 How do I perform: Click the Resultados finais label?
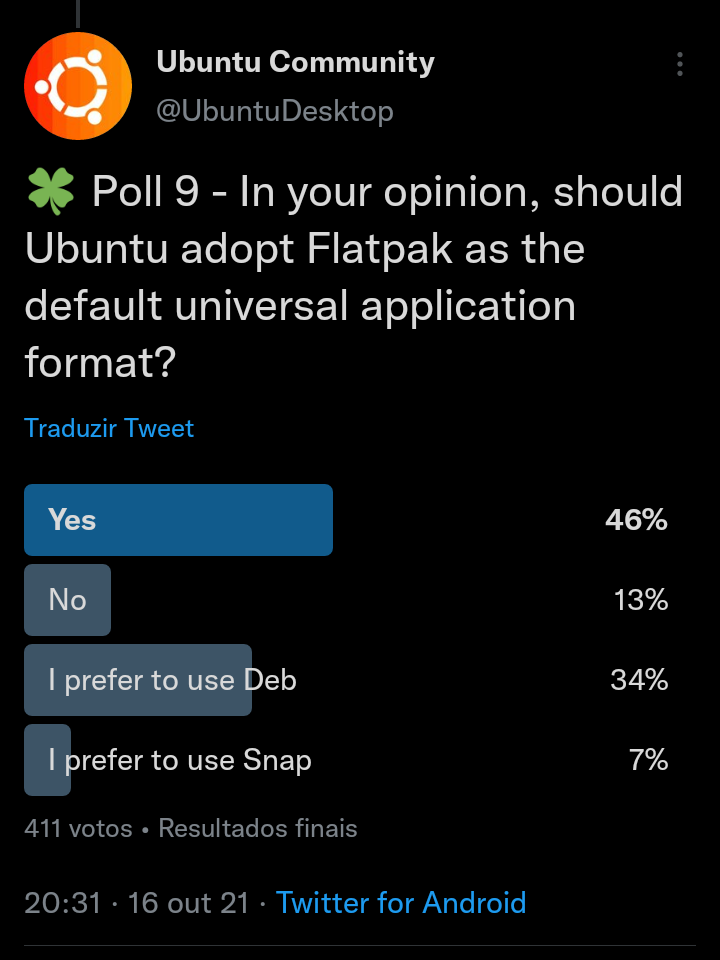[258, 828]
